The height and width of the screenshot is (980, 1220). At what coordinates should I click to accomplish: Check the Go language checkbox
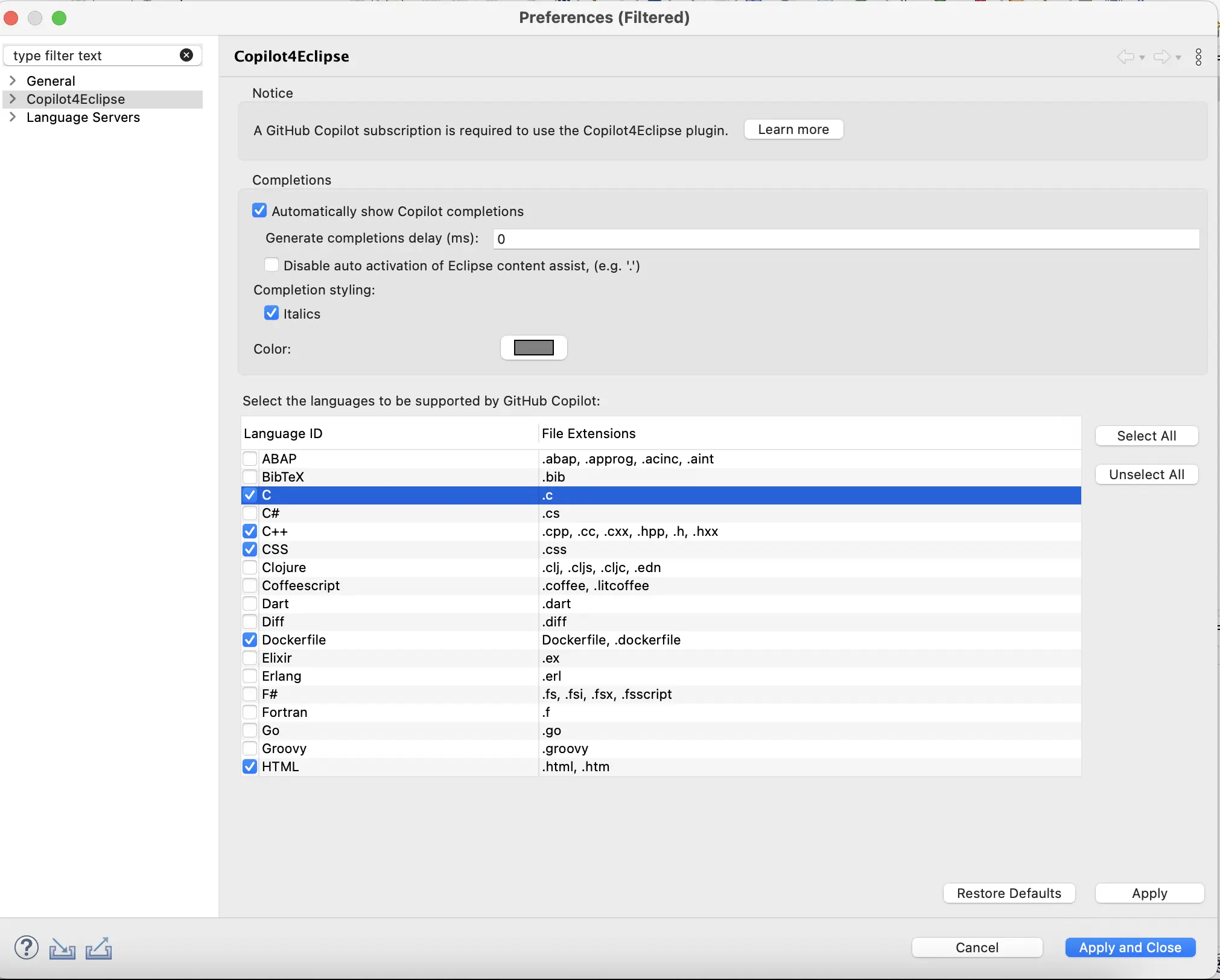[250, 730]
